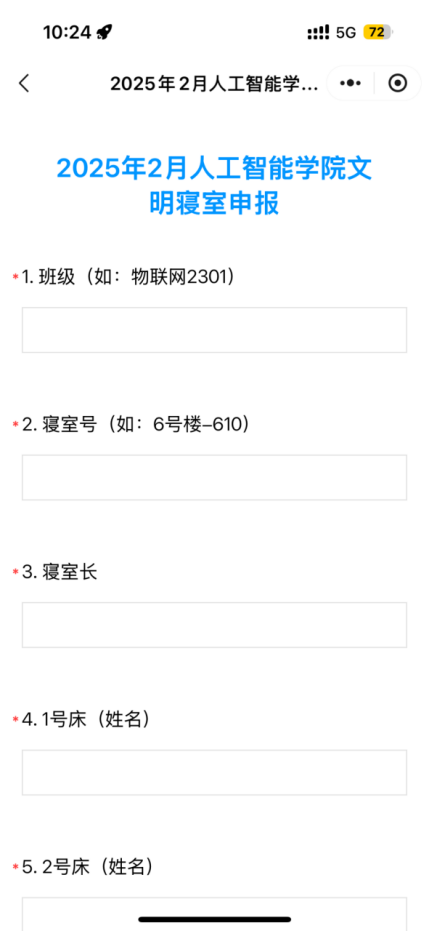This screenshot has height=931, width=430.
Task: Tap the cellular signal bars icon
Action: coord(318,33)
